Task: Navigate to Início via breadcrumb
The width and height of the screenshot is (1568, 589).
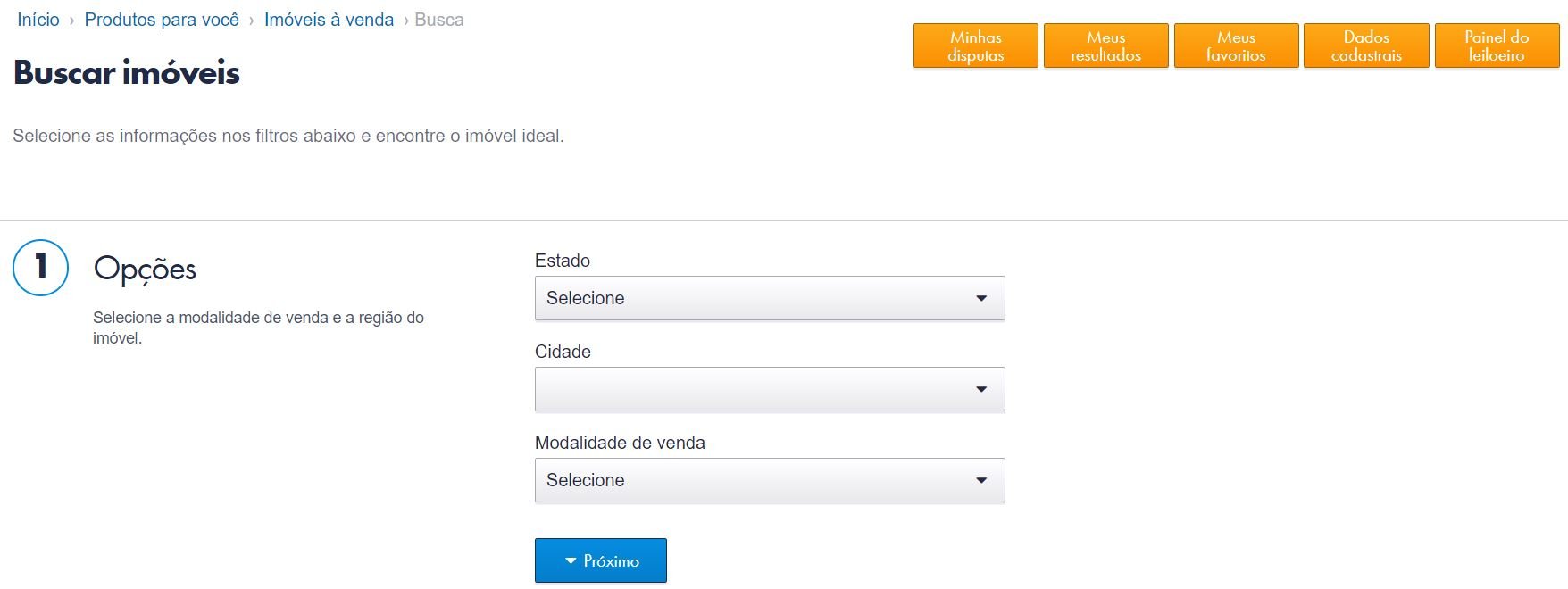Action: 38,19
